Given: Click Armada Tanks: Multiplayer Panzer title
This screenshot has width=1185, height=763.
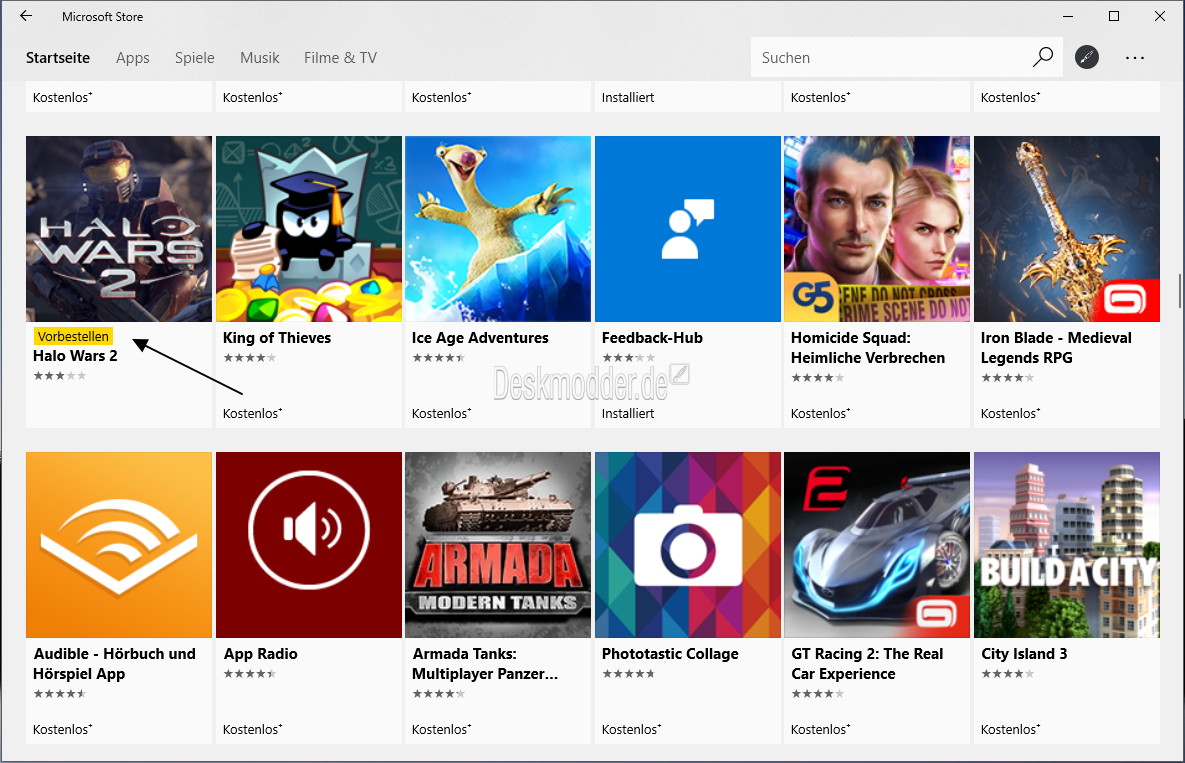Looking at the screenshot, I should click(x=484, y=663).
